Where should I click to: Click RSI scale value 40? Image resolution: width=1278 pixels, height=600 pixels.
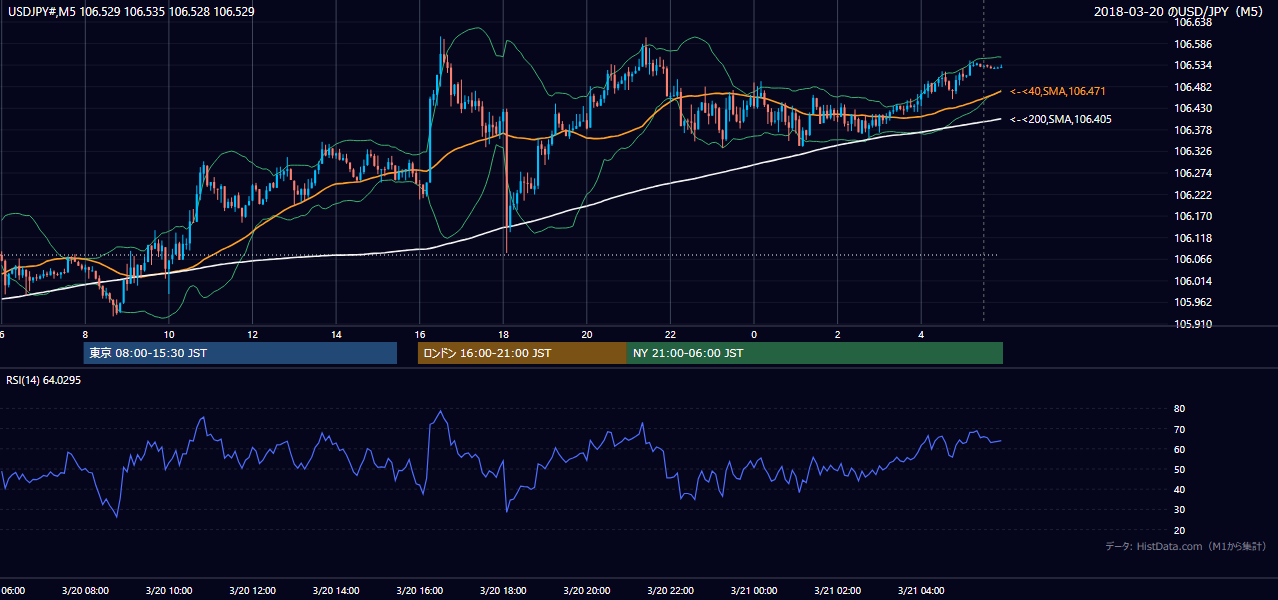pyautogui.click(x=1179, y=489)
